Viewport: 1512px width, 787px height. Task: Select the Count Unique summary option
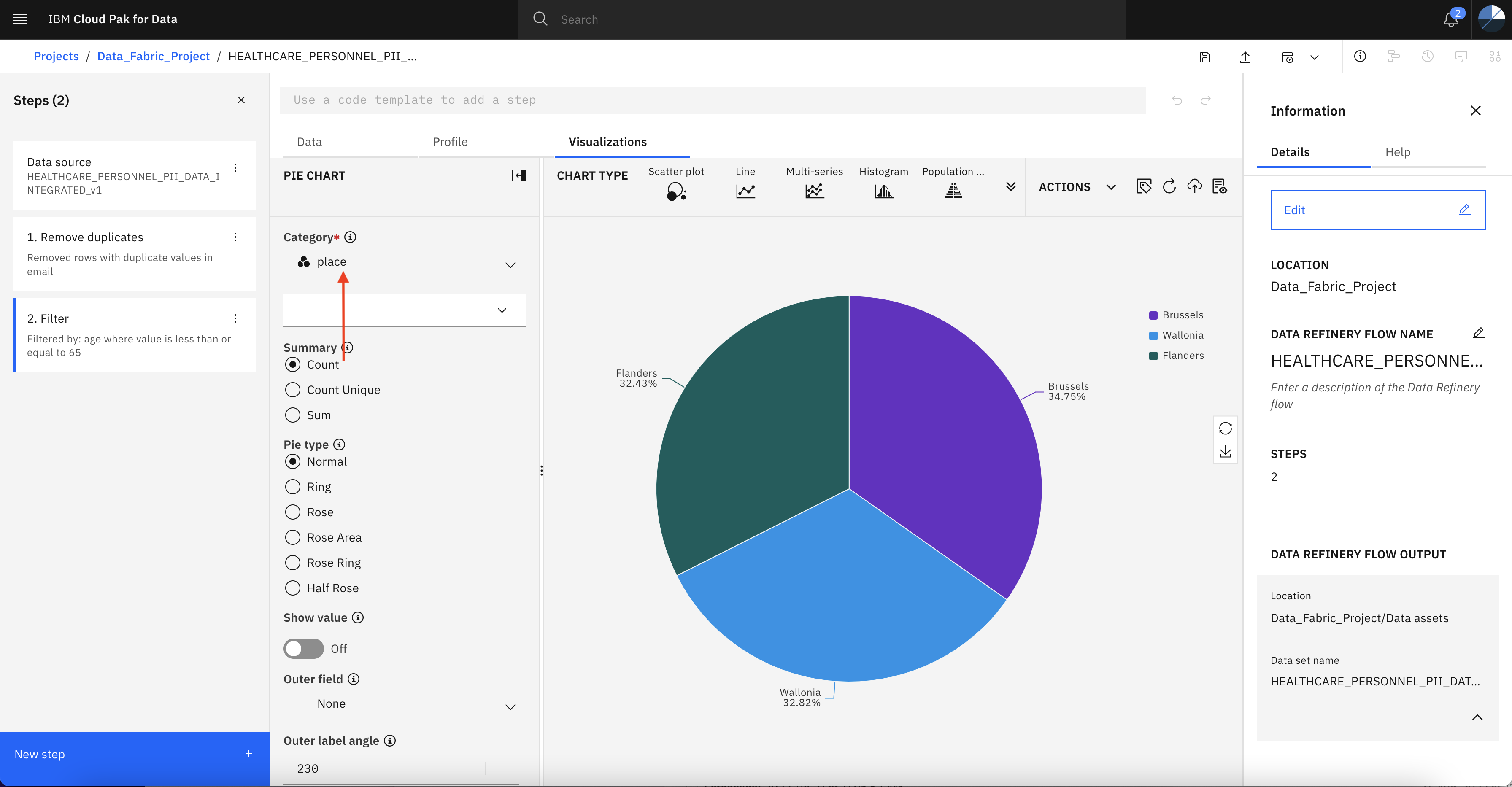tap(292, 390)
